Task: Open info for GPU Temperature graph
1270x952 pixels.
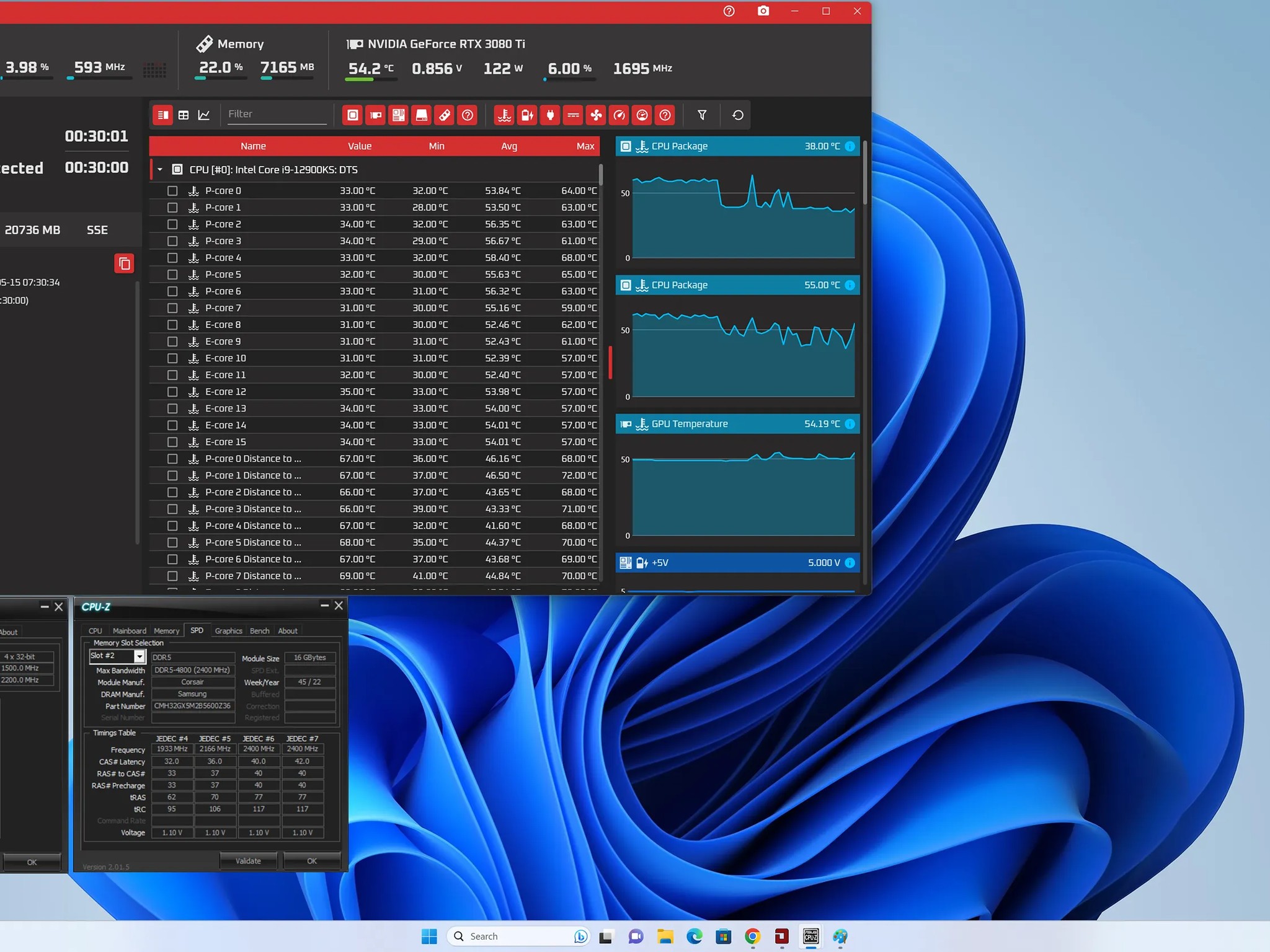Action: click(850, 424)
